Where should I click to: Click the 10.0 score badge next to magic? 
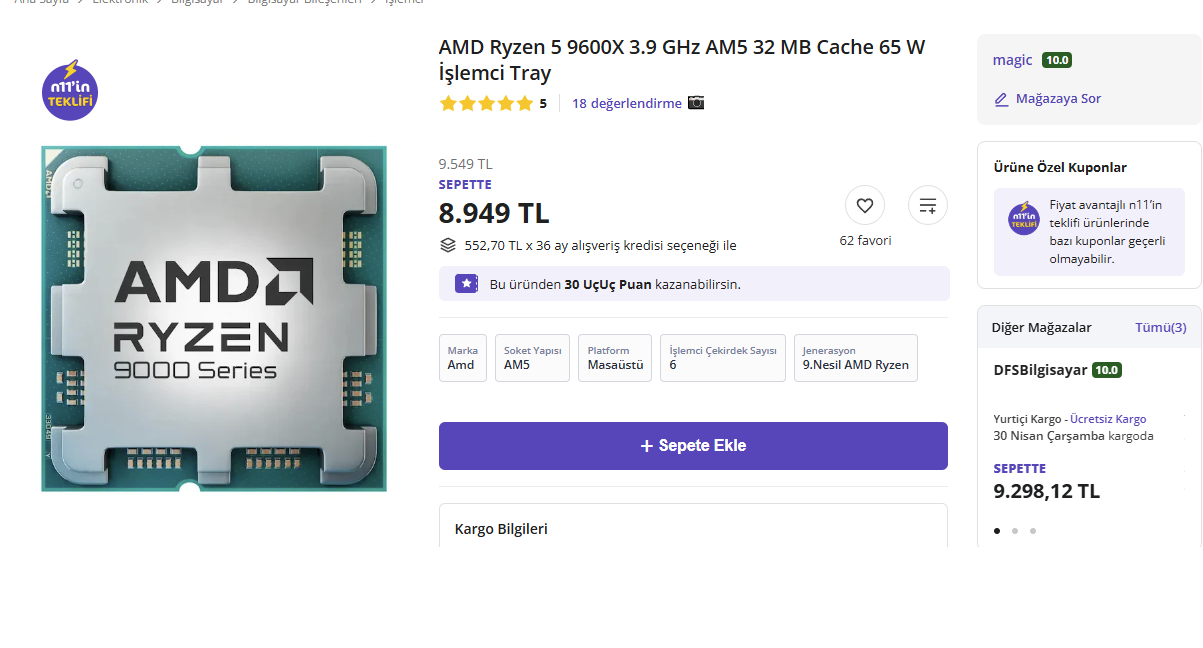pos(1057,60)
